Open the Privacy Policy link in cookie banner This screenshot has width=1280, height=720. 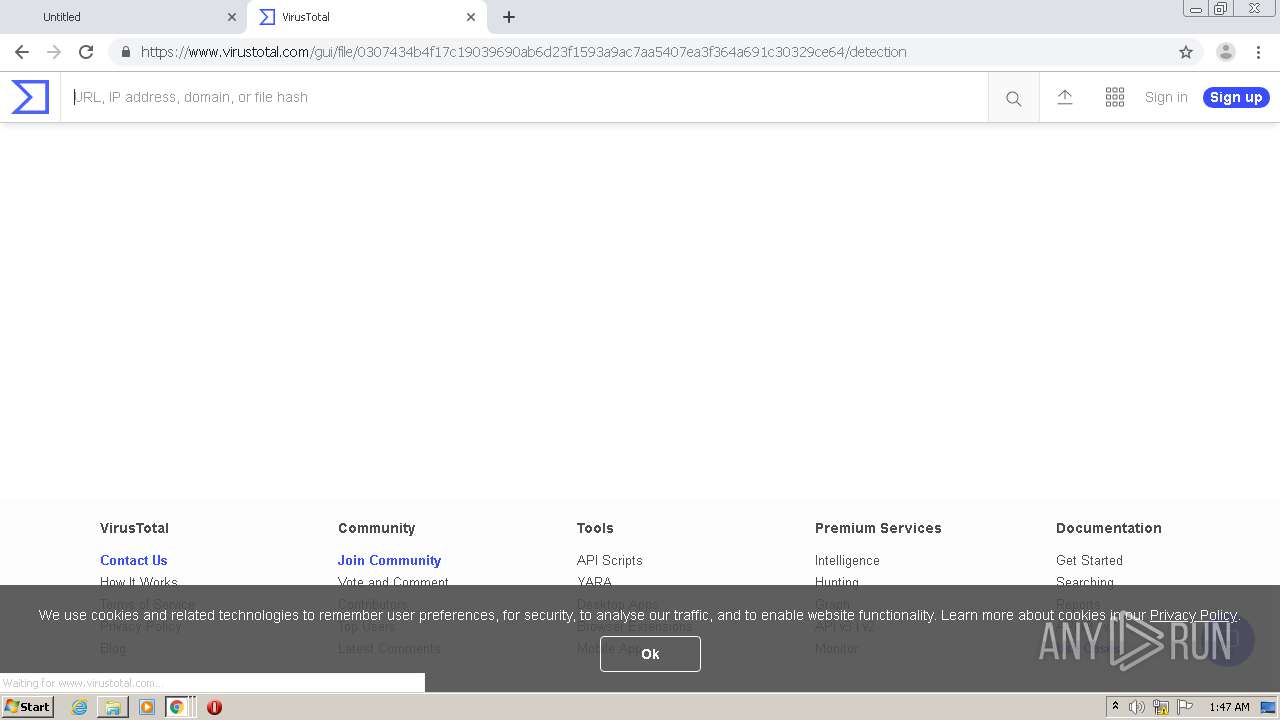click(1193, 615)
